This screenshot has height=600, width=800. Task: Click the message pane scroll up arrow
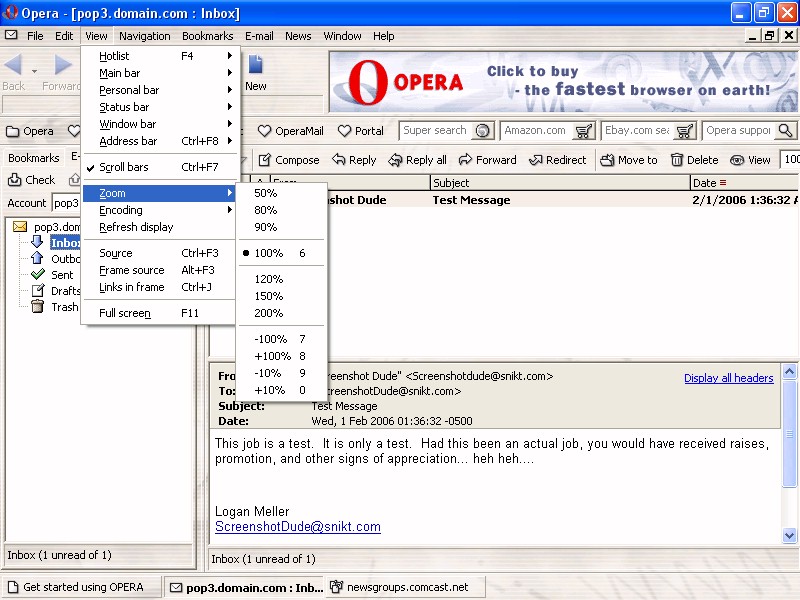pyautogui.click(x=789, y=371)
